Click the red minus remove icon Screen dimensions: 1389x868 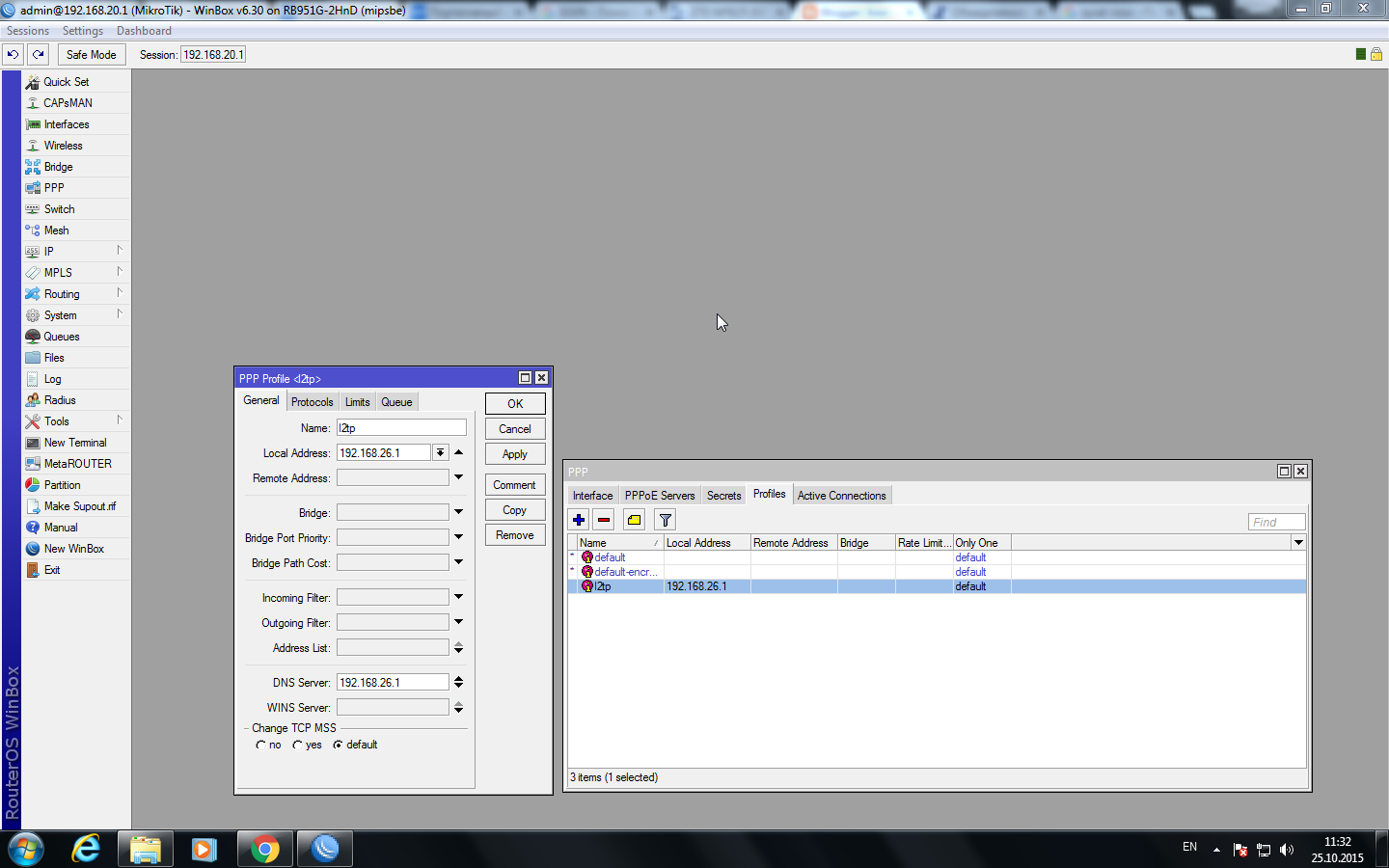(604, 520)
